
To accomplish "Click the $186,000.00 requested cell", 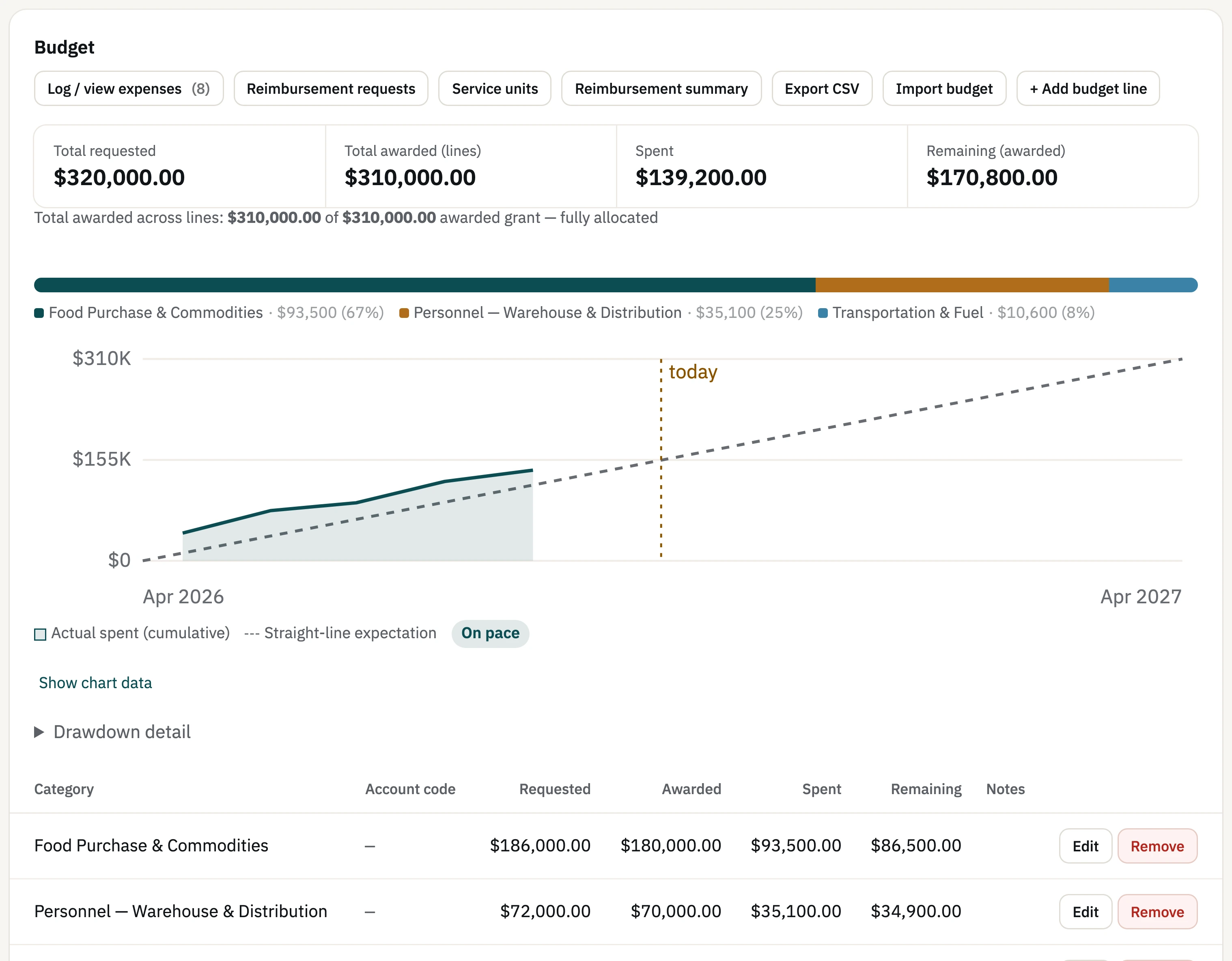I will (540, 845).
